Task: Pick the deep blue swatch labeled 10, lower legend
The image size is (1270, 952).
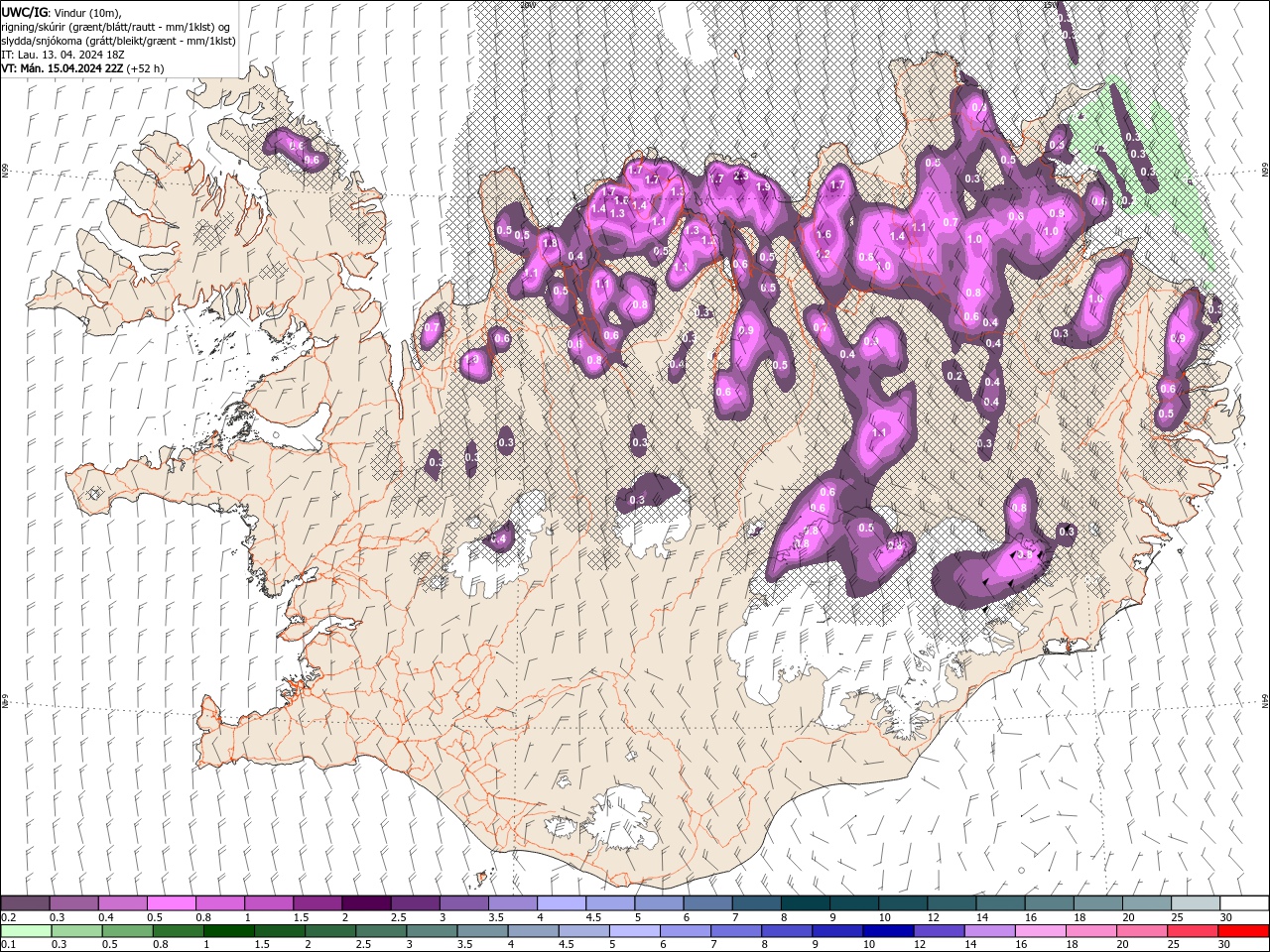Action: pos(888,931)
